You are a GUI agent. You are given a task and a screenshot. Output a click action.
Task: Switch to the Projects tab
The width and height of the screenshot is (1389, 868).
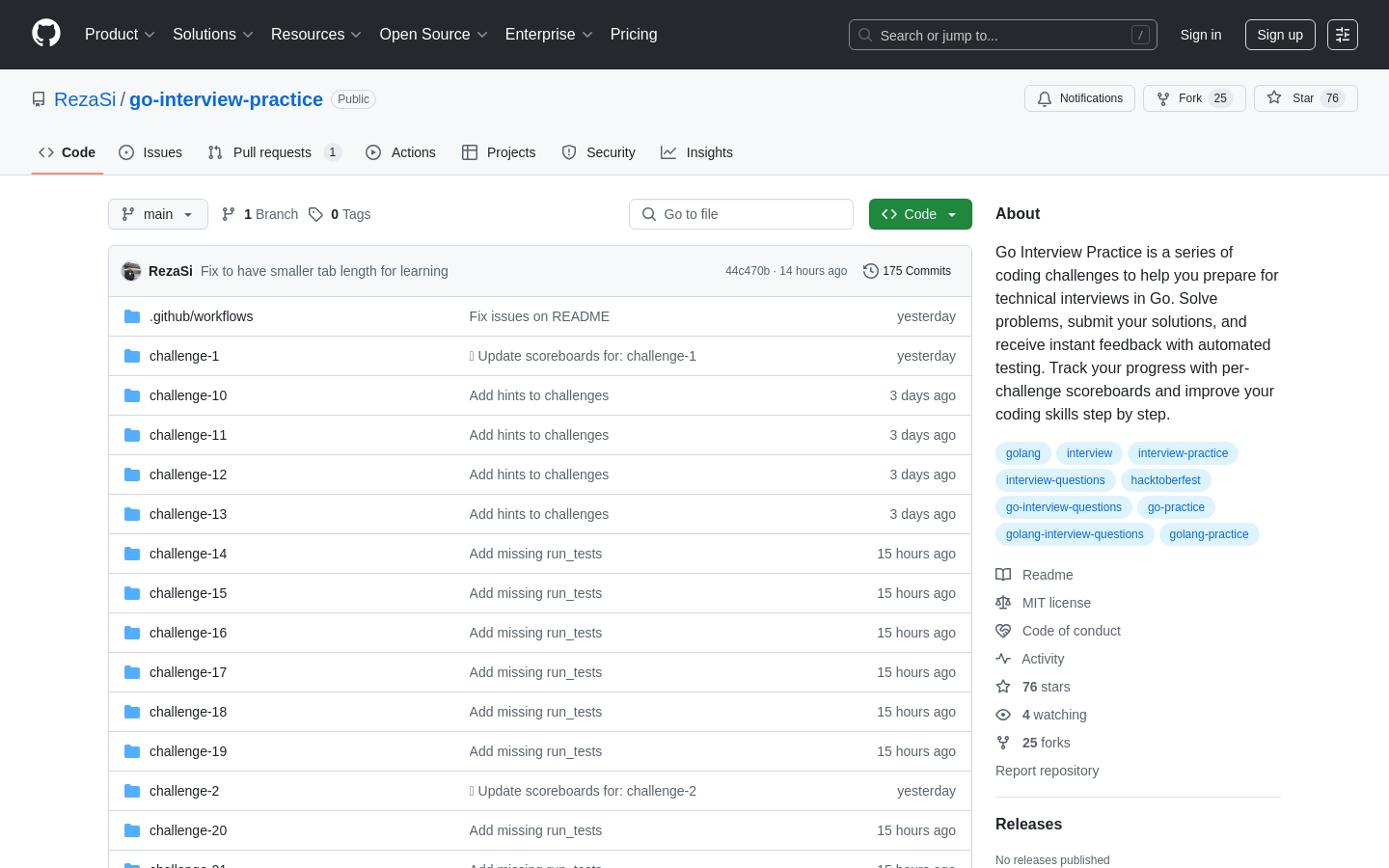coord(499,152)
